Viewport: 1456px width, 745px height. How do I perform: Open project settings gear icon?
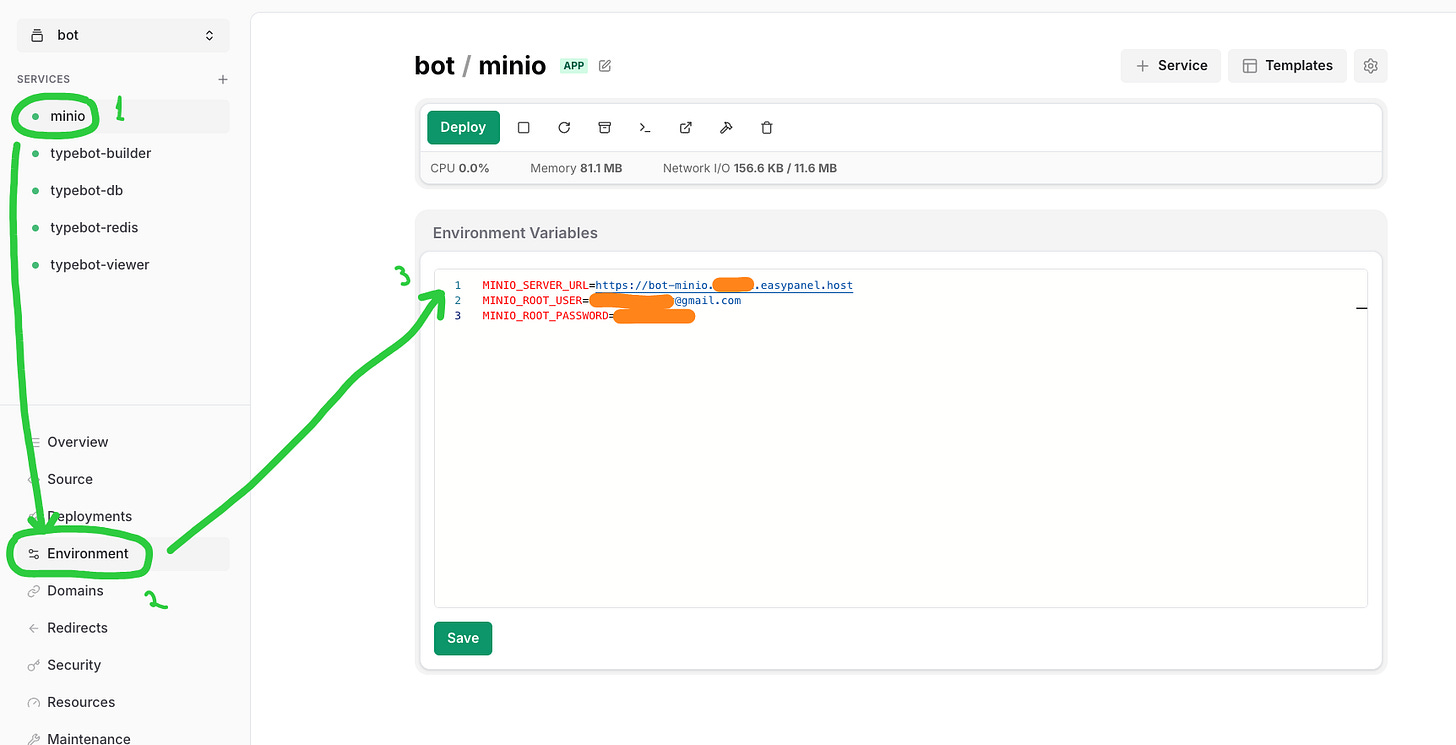[1371, 65]
